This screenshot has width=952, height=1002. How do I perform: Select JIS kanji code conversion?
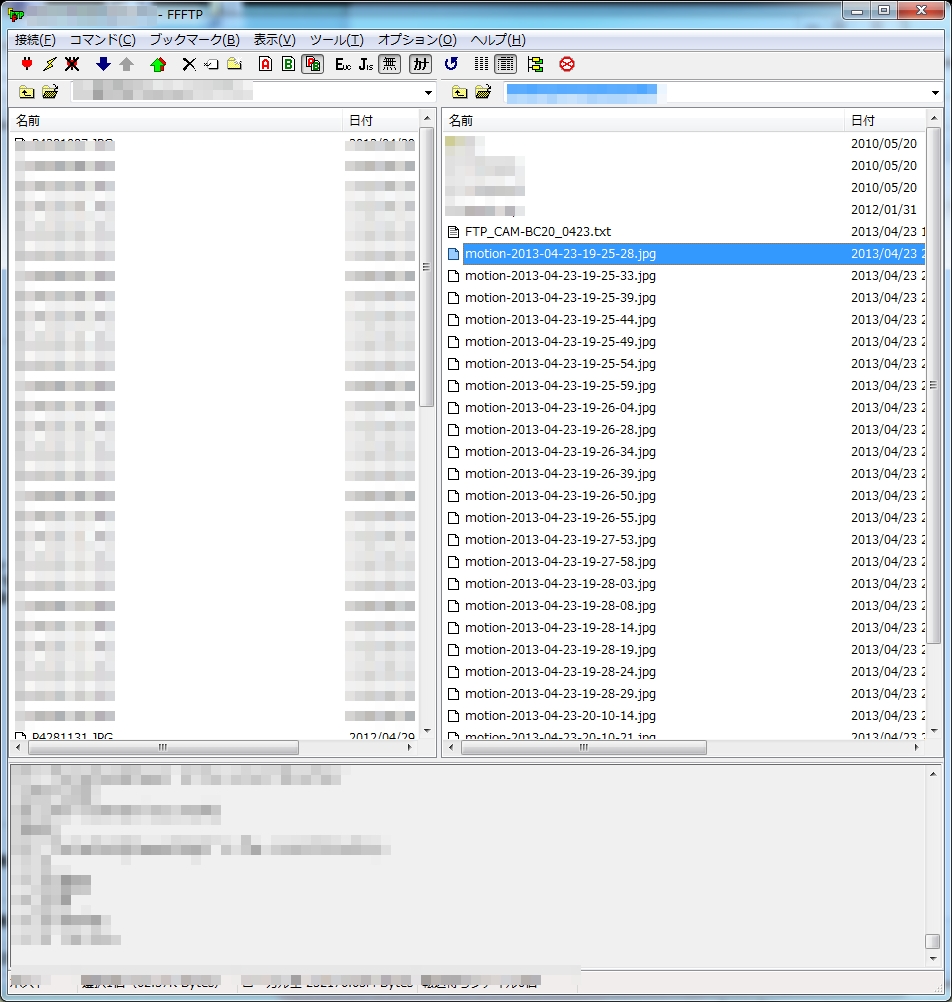click(365, 64)
